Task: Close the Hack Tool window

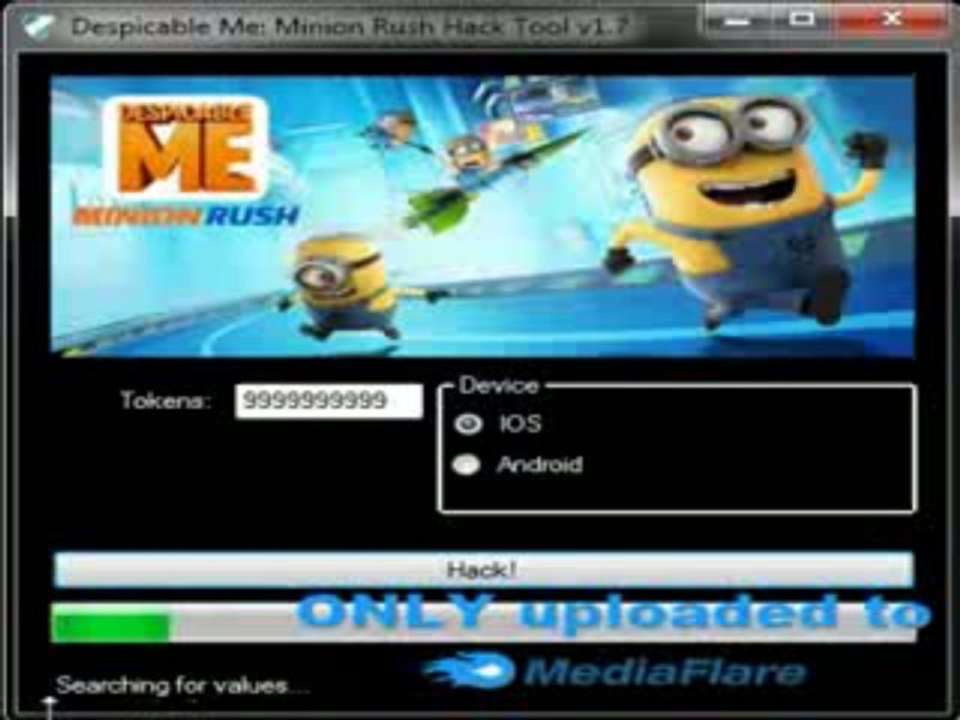Action: tap(891, 20)
